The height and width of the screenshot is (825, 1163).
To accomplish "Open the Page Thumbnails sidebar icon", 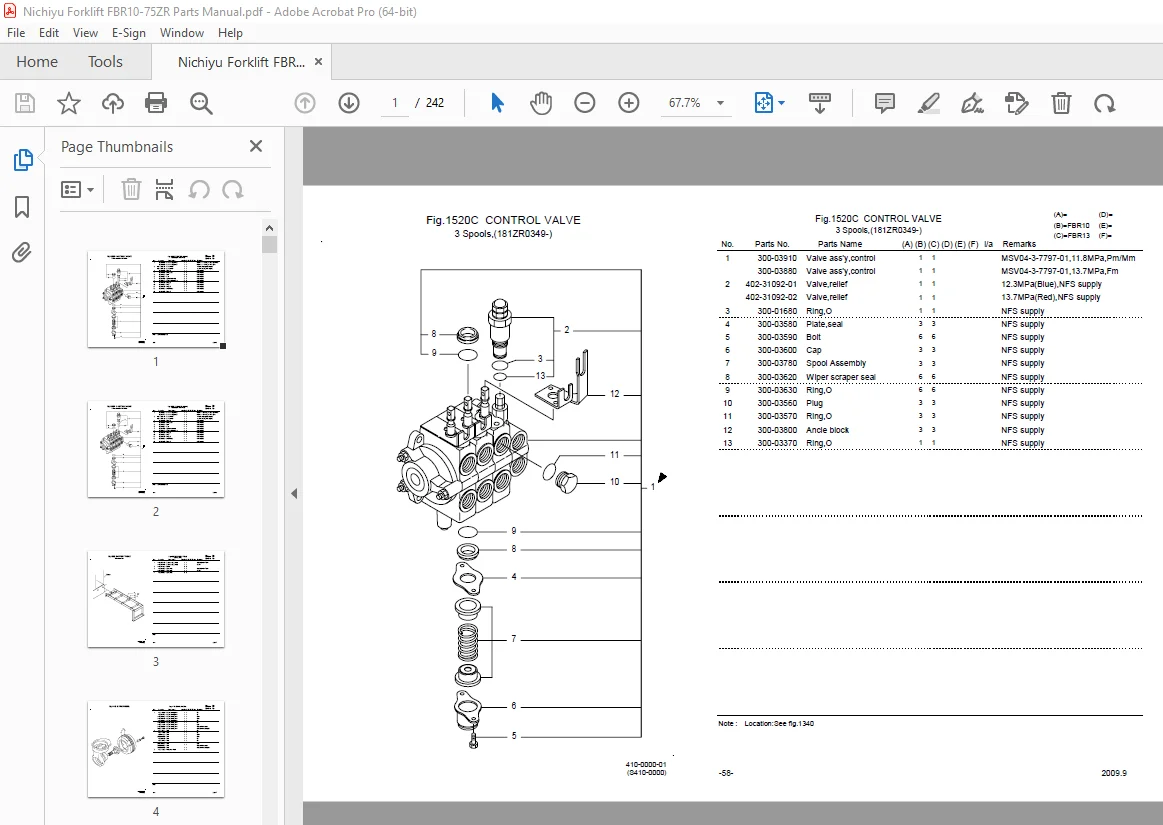I will (23, 160).
